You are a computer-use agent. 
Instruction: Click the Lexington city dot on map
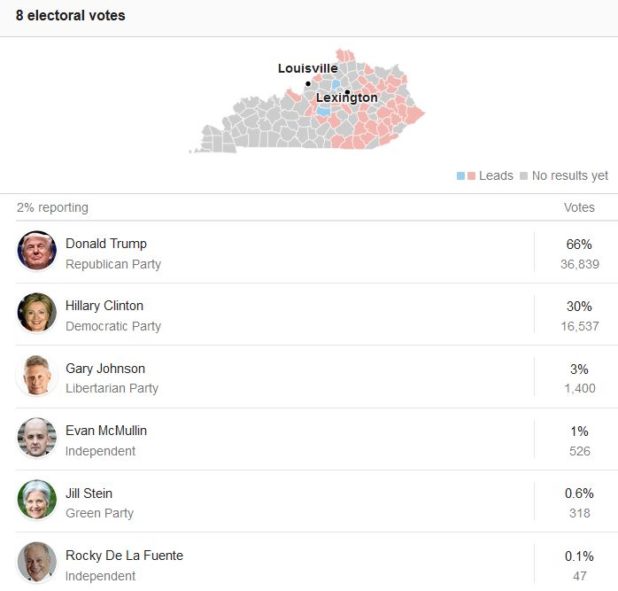tap(347, 92)
